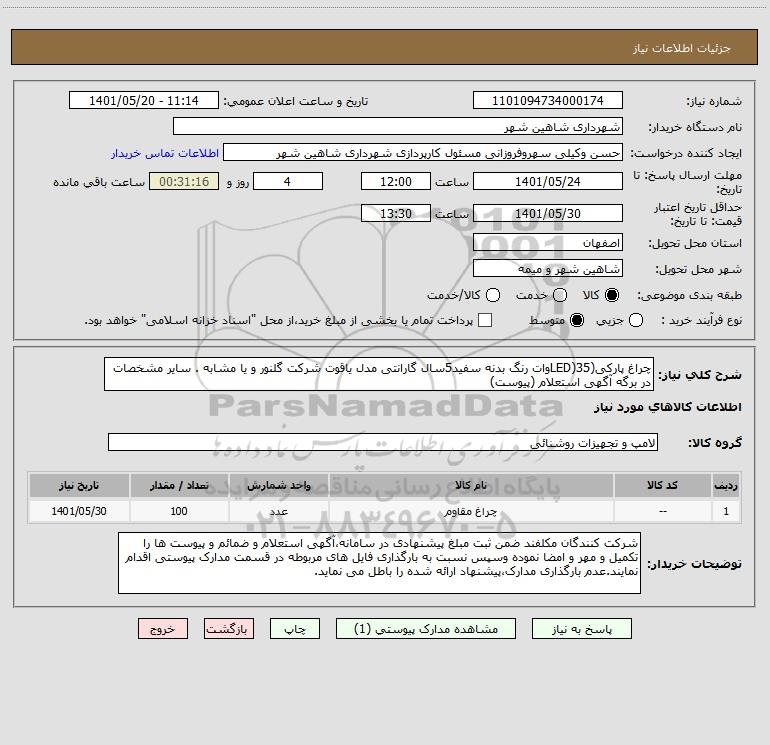Click the کد کالا column header
The image size is (770, 745).
(x=662, y=485)
